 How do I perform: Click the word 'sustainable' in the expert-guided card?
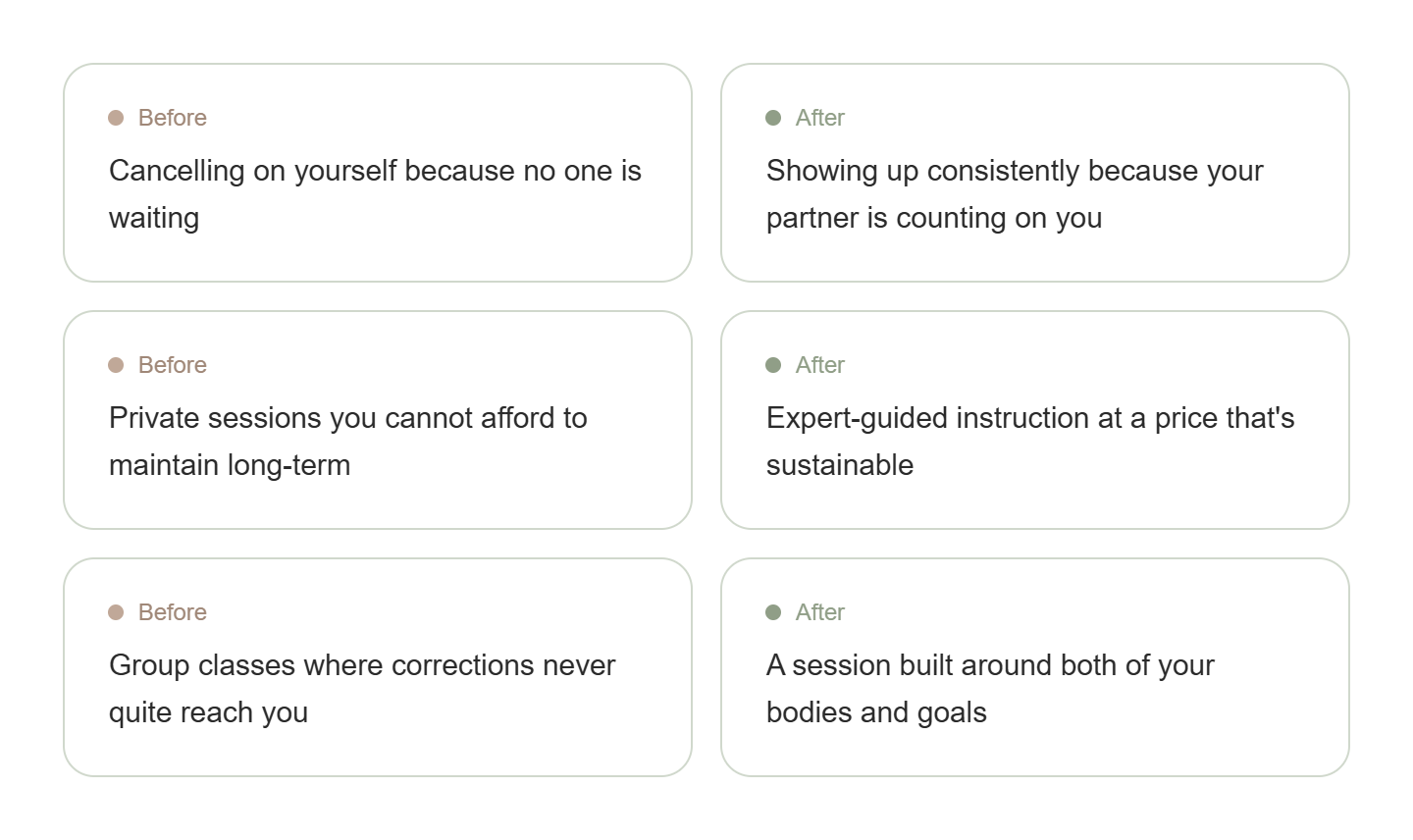[840, 465]
